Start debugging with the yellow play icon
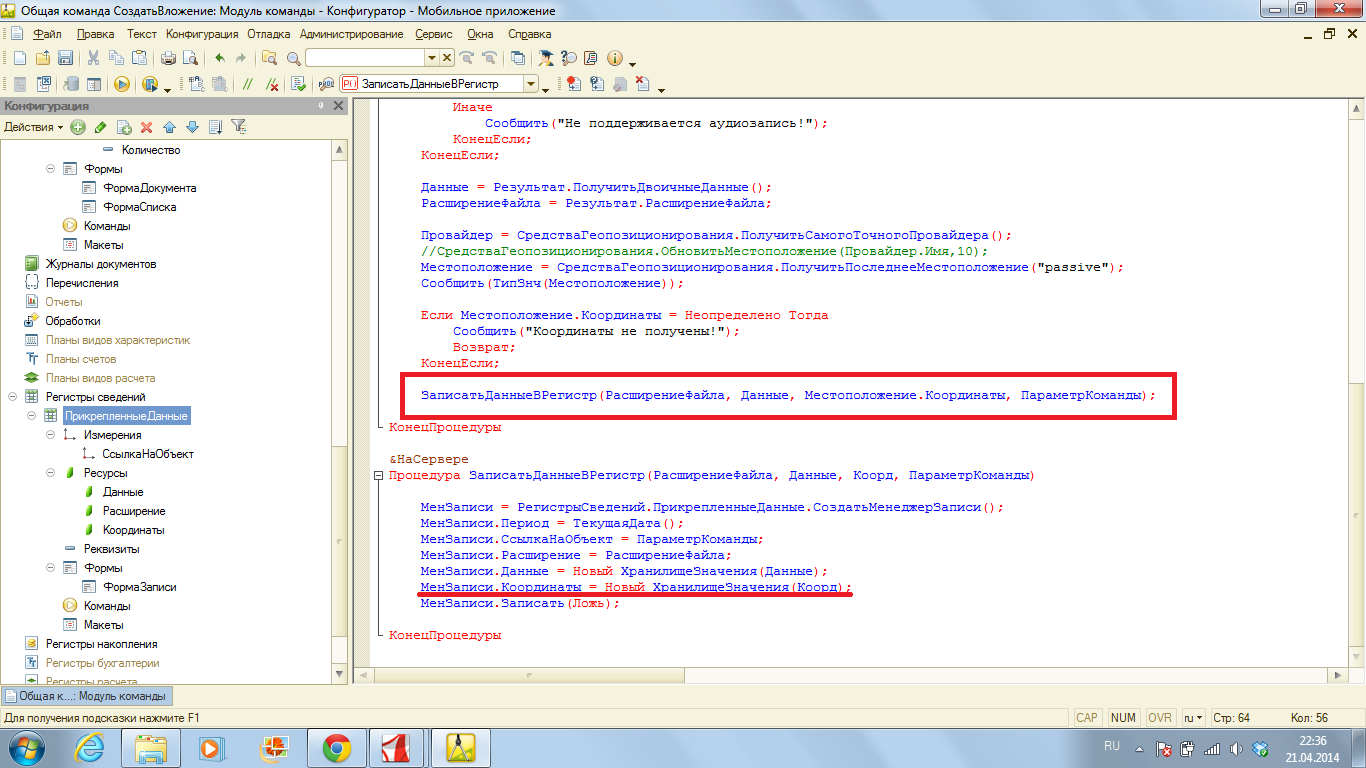 [122, 84]
